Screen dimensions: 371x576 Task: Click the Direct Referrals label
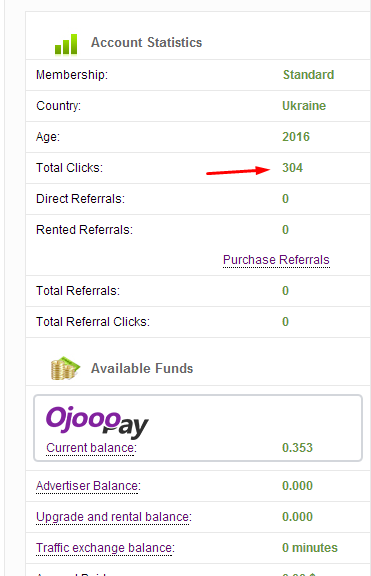pyautogui.click(x=80, y=199)
